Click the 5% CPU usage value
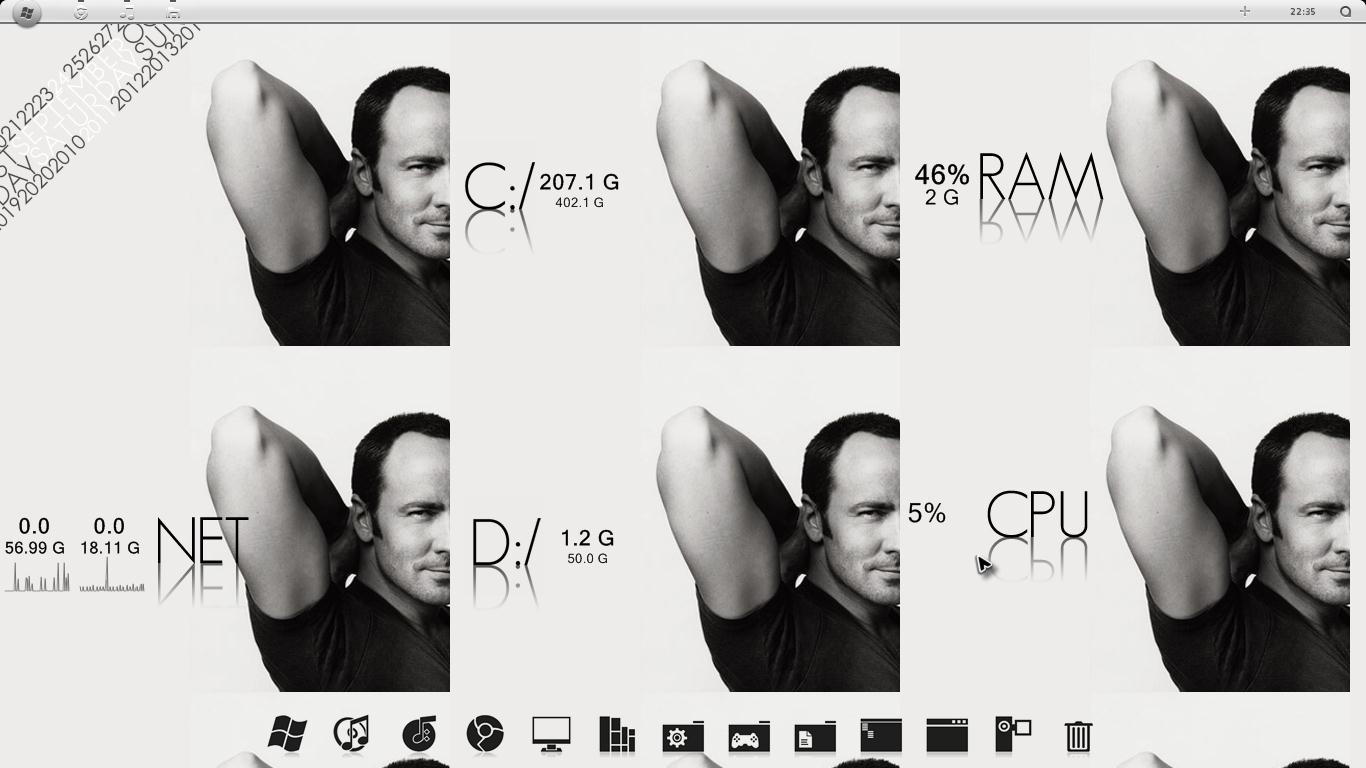This screenshot has width=1366, height=768. click(927, 513)
